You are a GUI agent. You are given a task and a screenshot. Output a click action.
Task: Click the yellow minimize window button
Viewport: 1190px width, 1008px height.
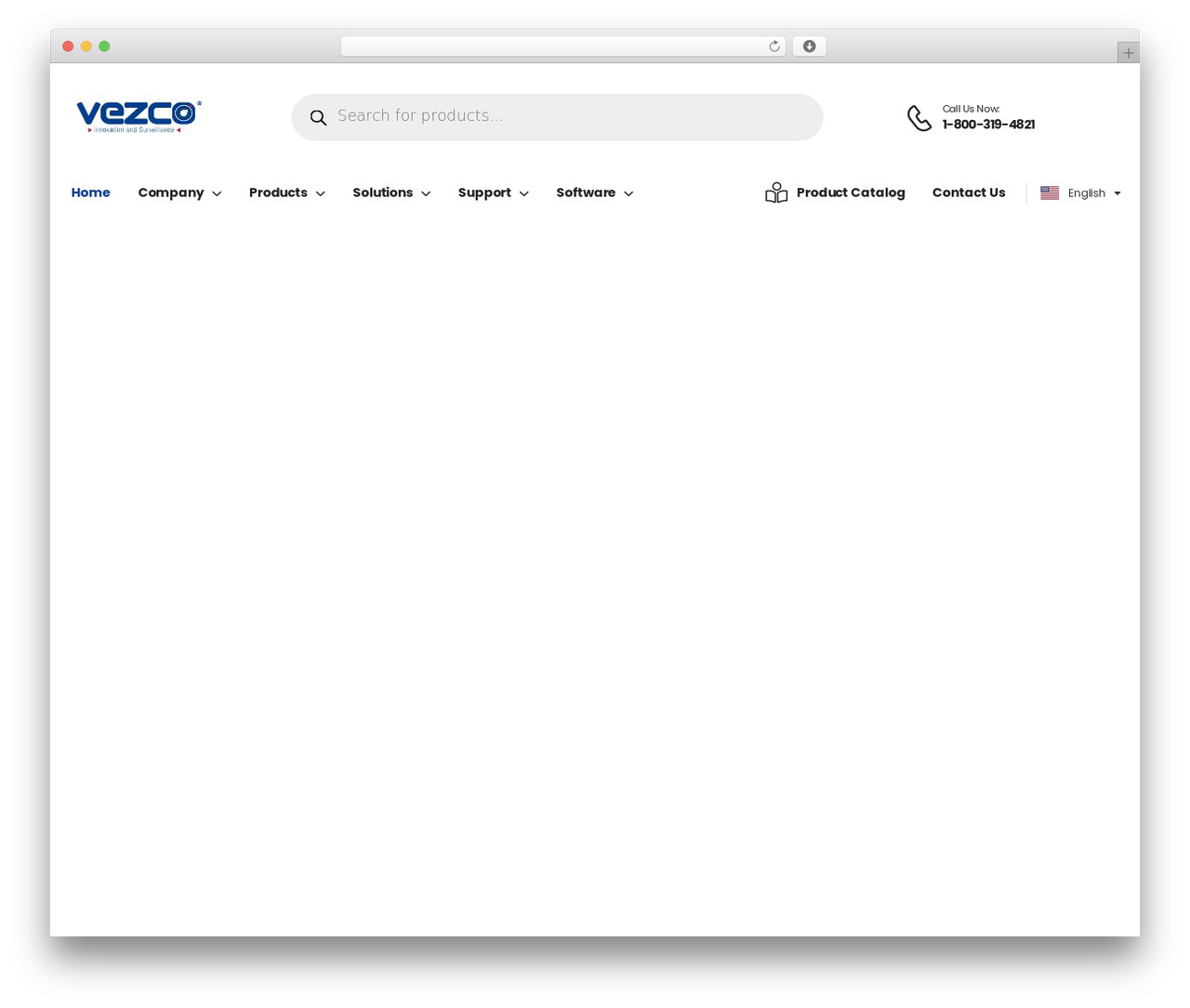click(x=86, y=46)
